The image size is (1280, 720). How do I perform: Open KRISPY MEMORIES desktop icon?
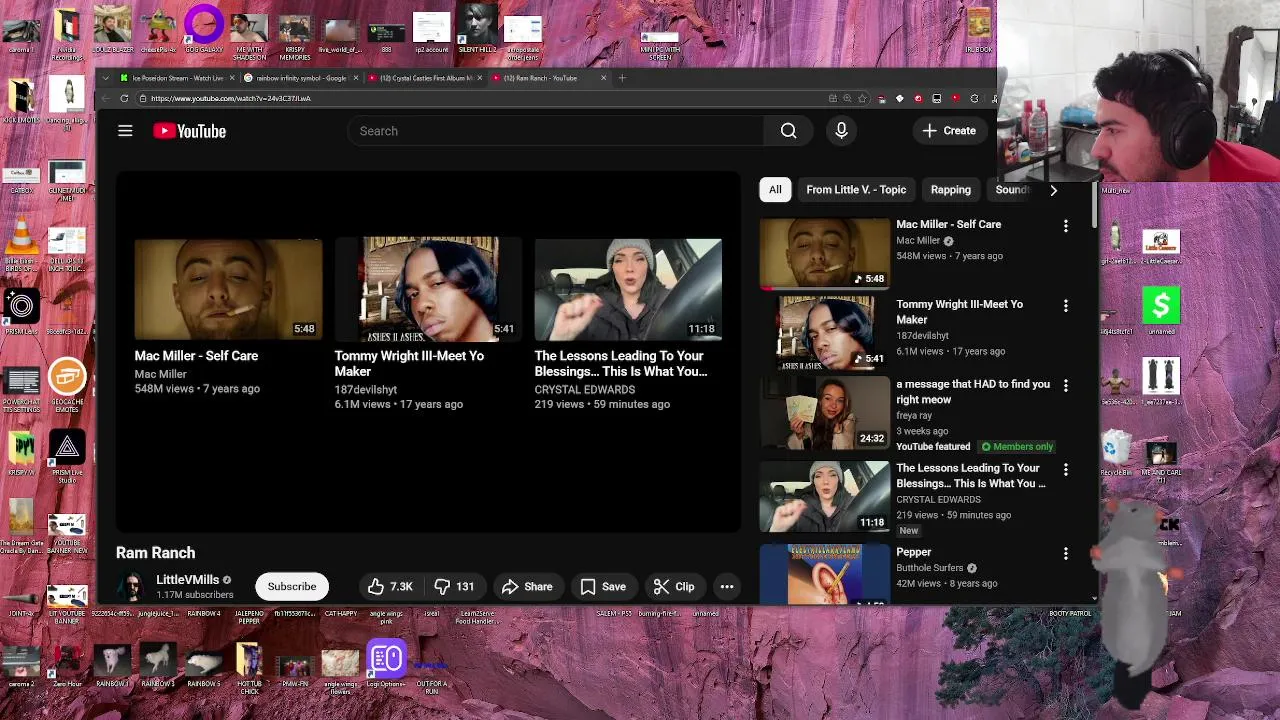pos(295,35)
